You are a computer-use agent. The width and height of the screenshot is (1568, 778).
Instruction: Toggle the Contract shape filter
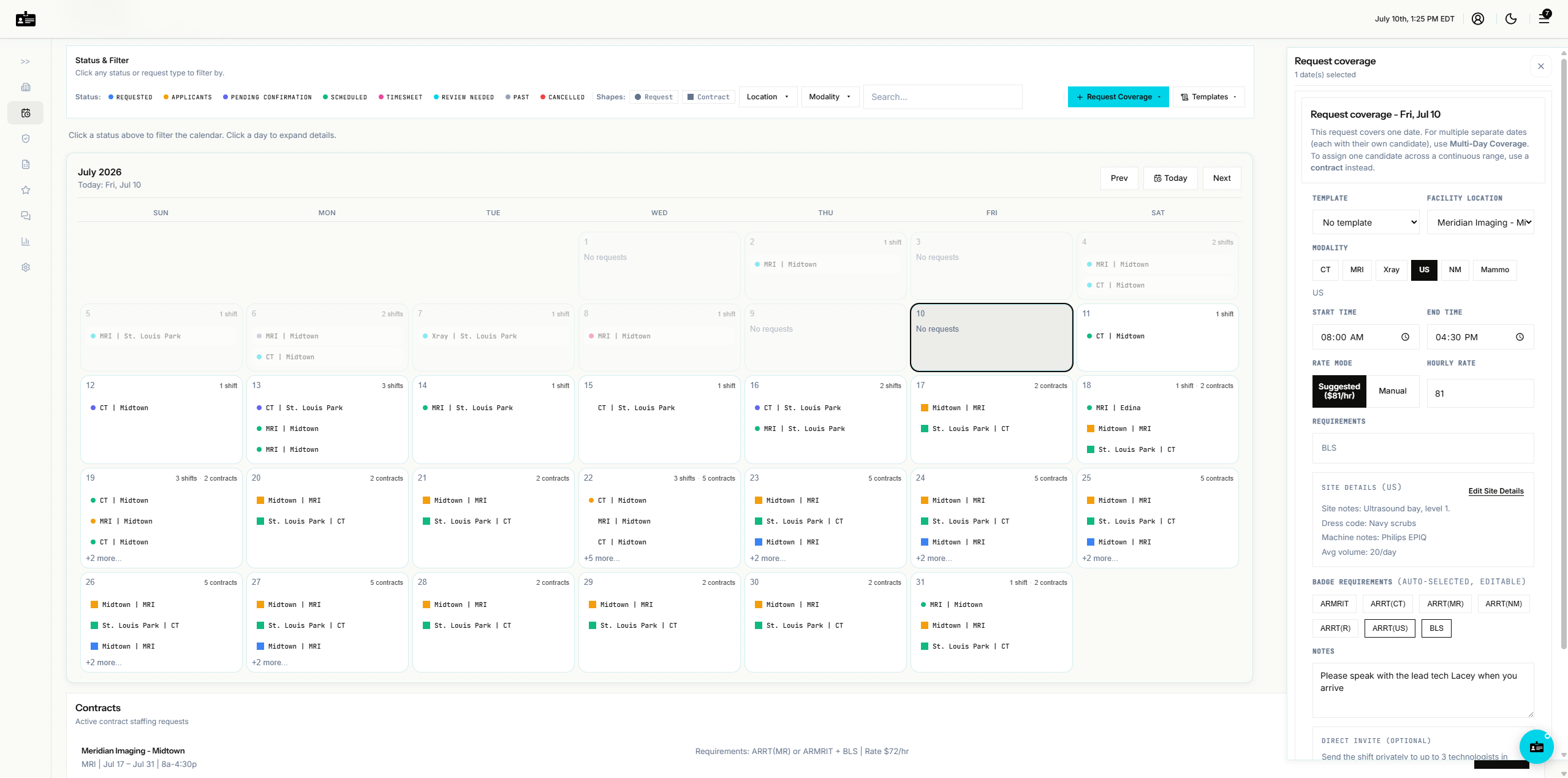coord(708,97)
